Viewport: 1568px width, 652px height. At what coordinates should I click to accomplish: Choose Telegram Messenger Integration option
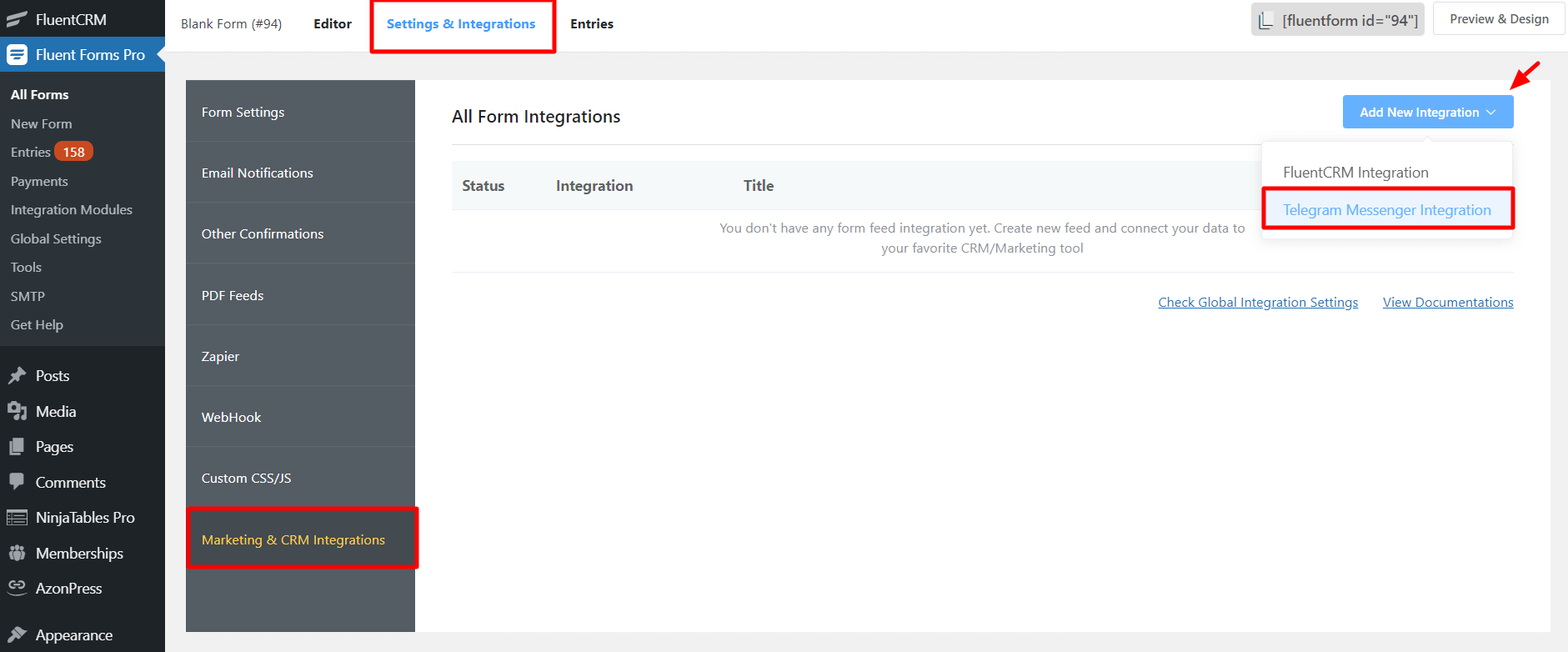click(1387, 210)
